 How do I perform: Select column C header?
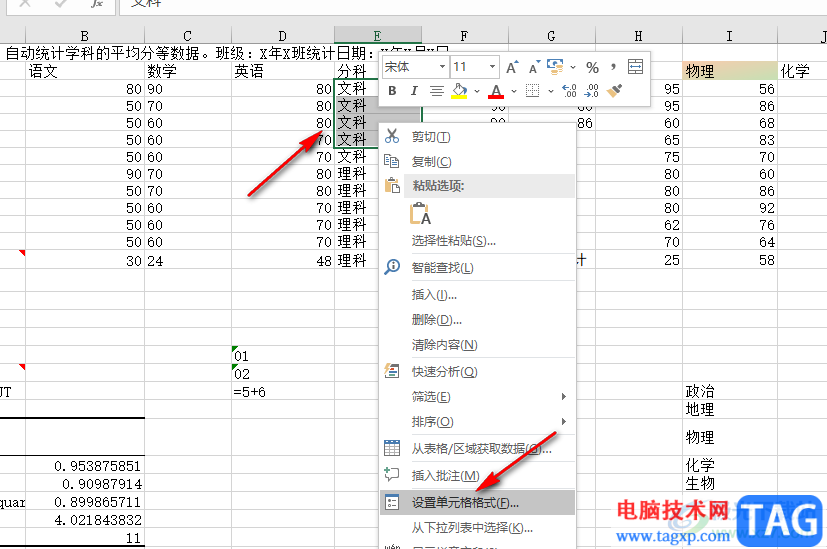coord(187,36)
